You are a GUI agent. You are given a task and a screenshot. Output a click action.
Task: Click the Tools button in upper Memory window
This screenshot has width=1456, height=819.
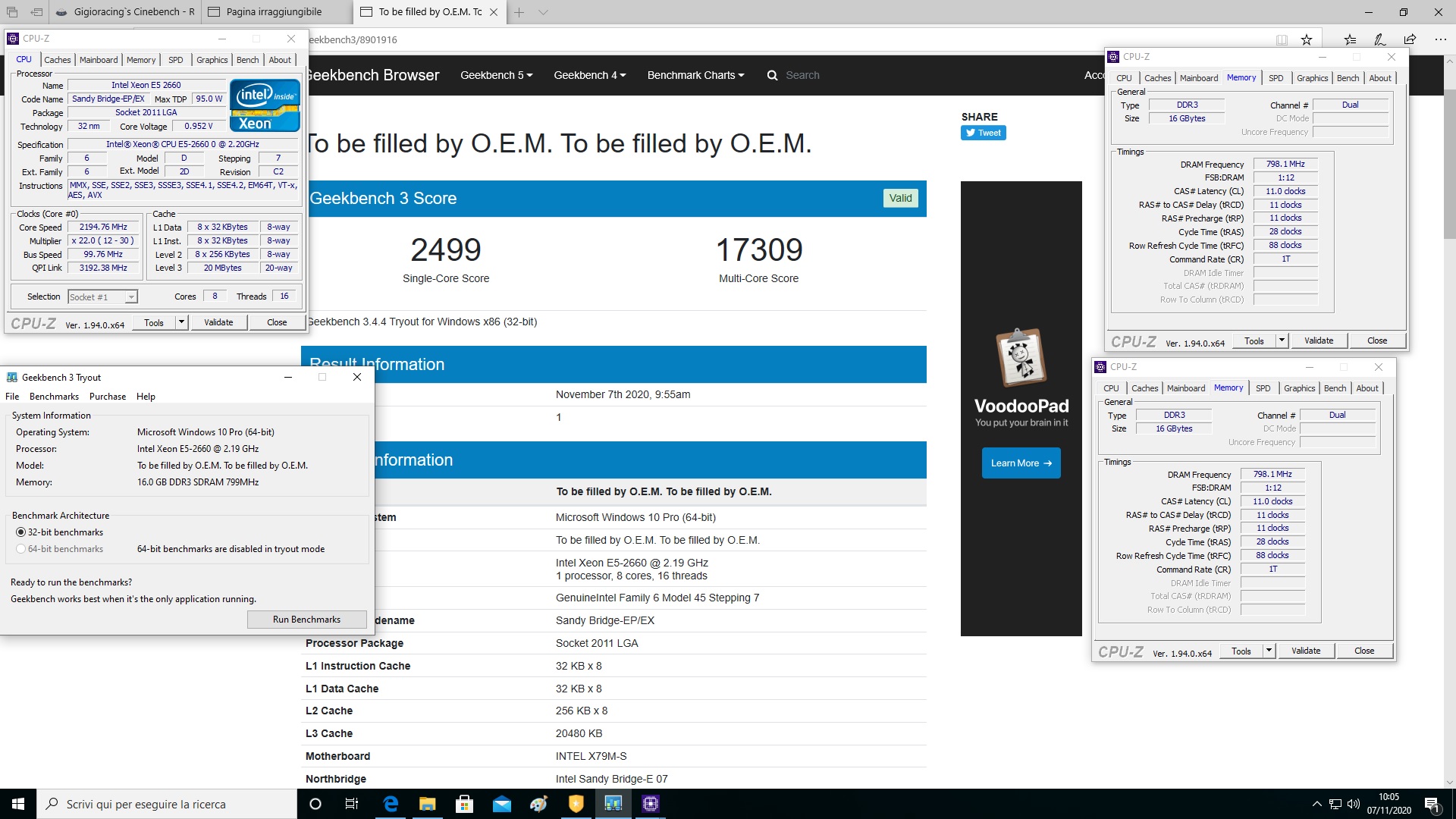[1254, 340]
